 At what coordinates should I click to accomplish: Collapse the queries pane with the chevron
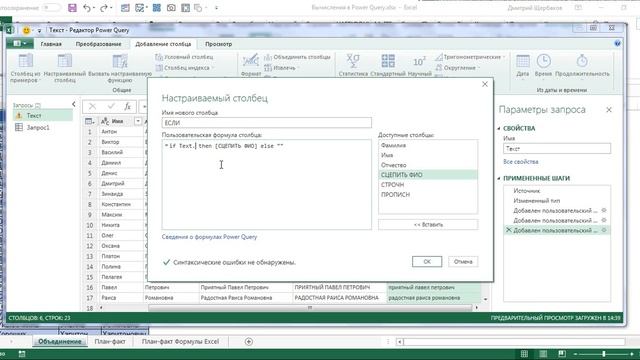coord(73,104)
